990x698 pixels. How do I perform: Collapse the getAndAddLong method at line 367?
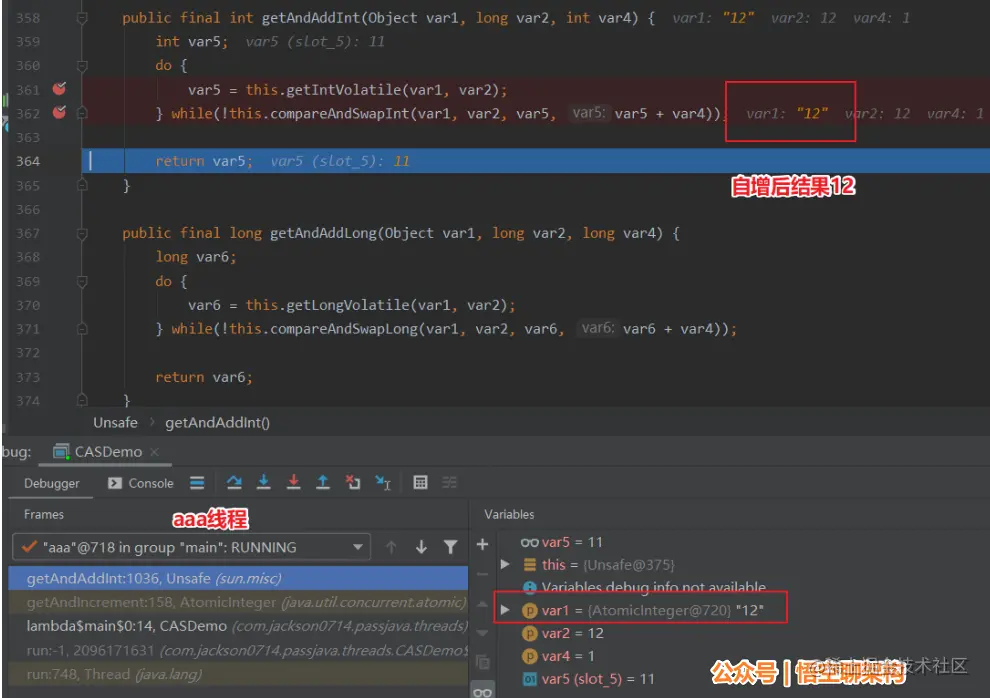pos(82,234)
